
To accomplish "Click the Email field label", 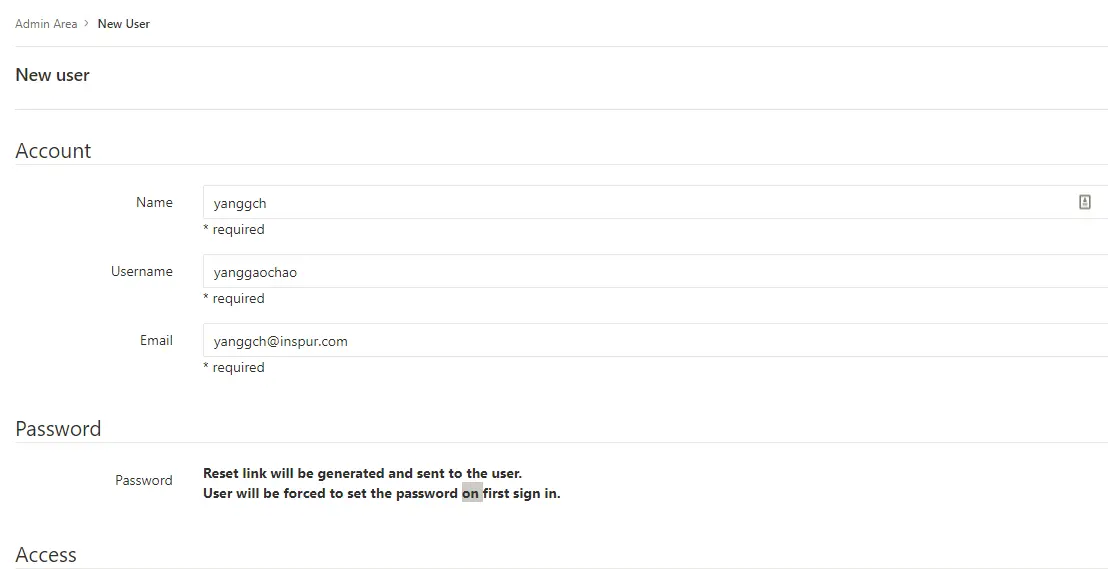I will tap(156, 340).
